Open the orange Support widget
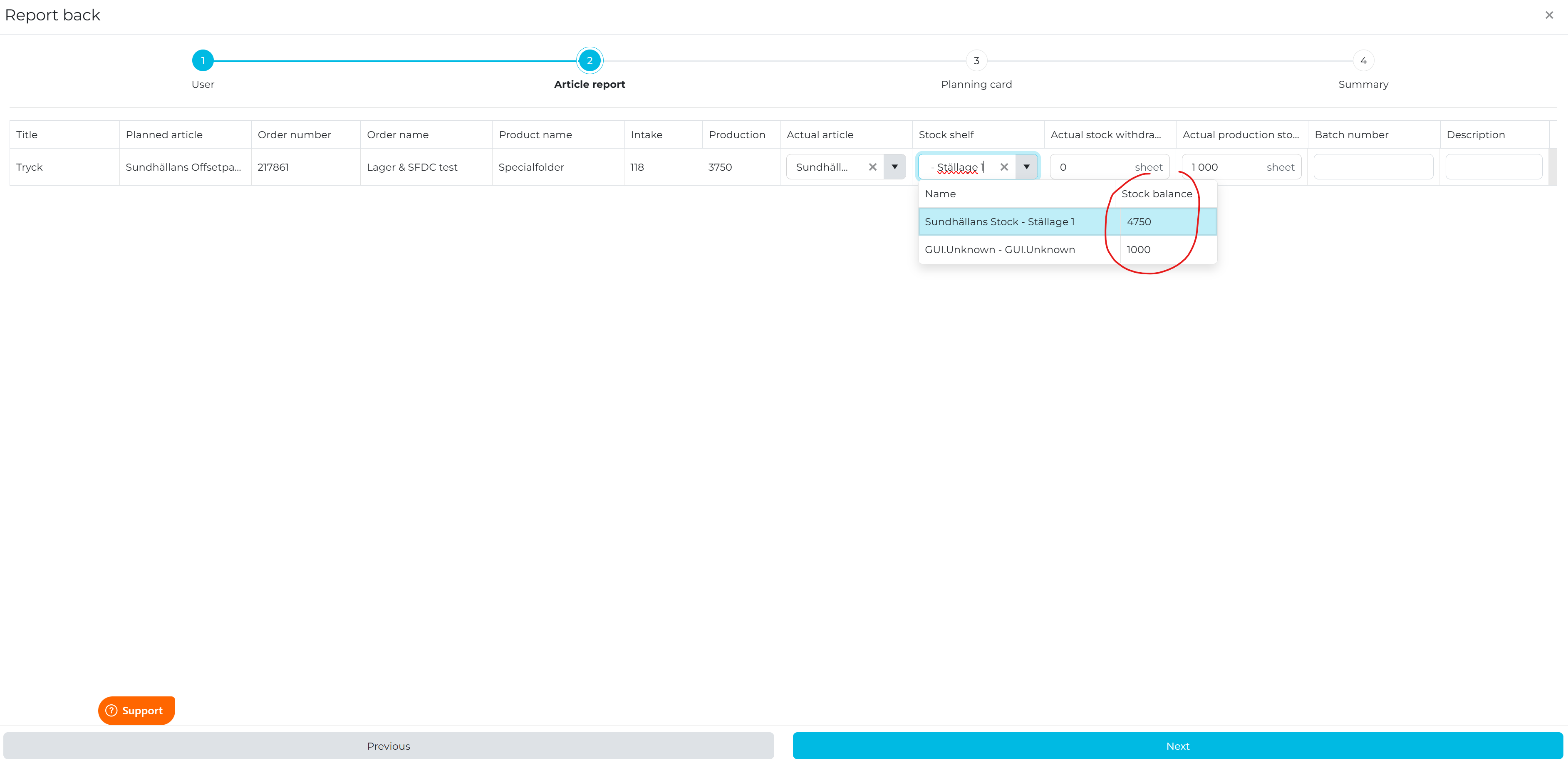The width and height of the screenshot is (1568, 763). click(x=136, y=710)
